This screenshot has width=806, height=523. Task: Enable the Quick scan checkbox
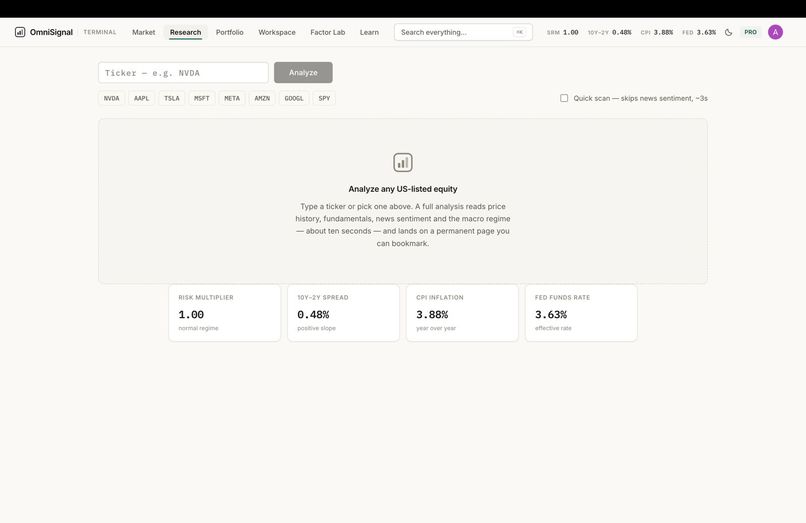(x=564, y=98)
